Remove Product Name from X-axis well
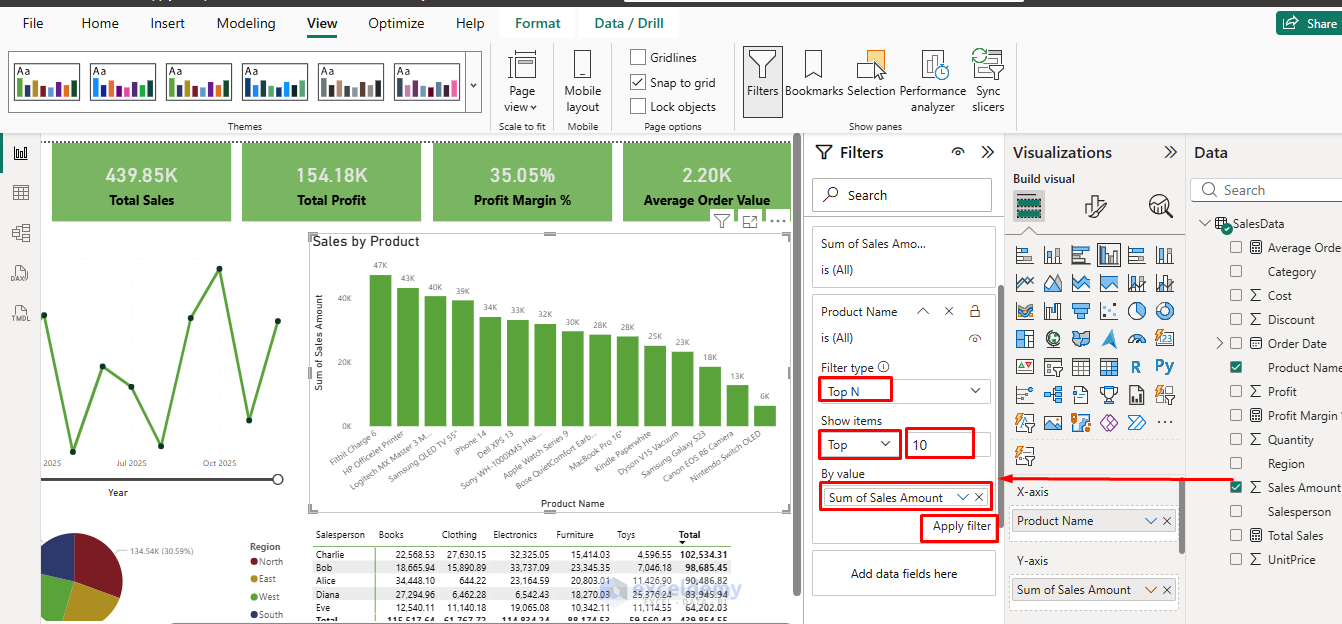 pyautogui.click(x=1167, y=521)
